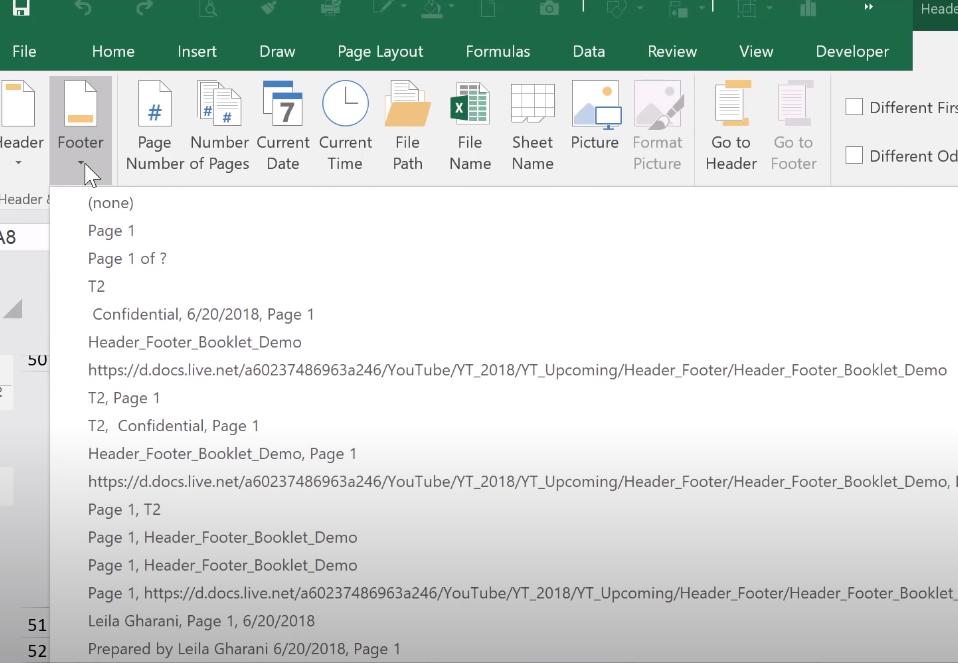Insert the Current Time

345,125
